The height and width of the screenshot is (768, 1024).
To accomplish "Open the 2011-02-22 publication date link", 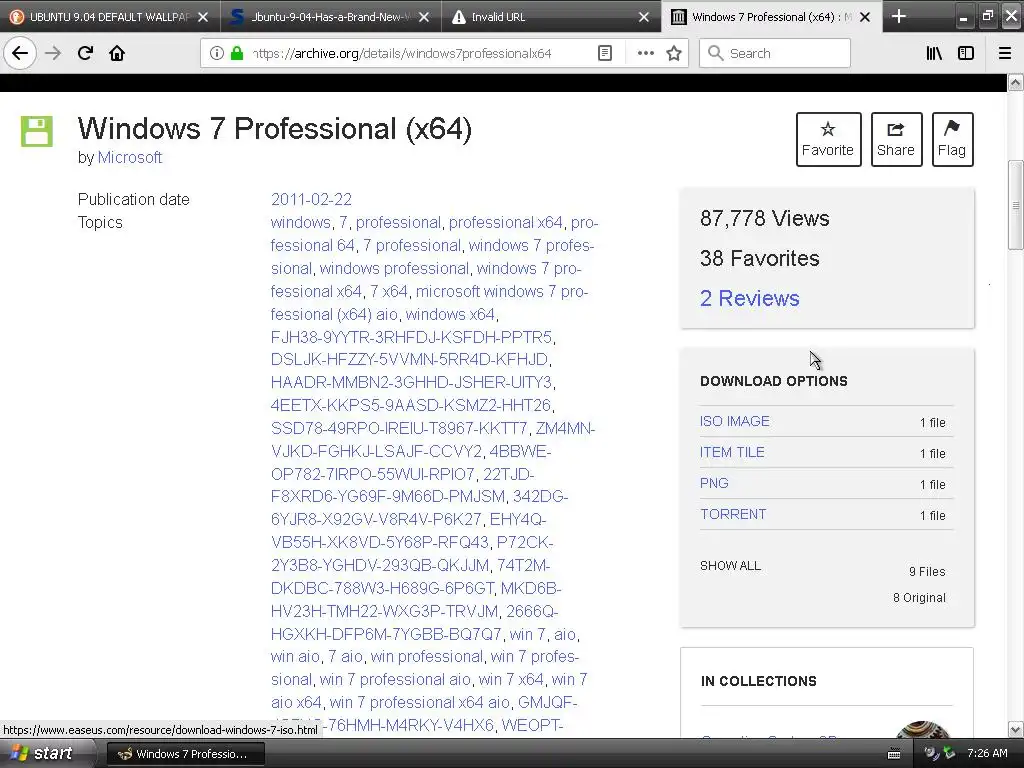I will coord(311,199).
